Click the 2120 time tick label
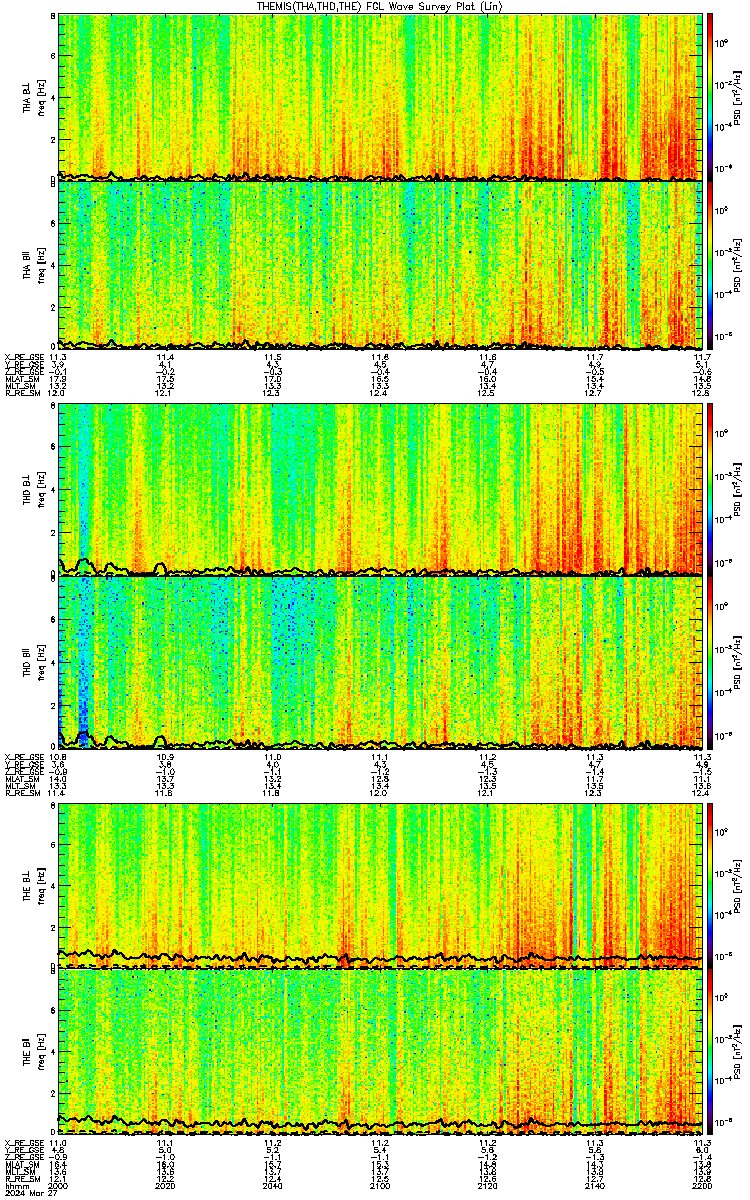750x1200 pixels. click(488, 1184)
